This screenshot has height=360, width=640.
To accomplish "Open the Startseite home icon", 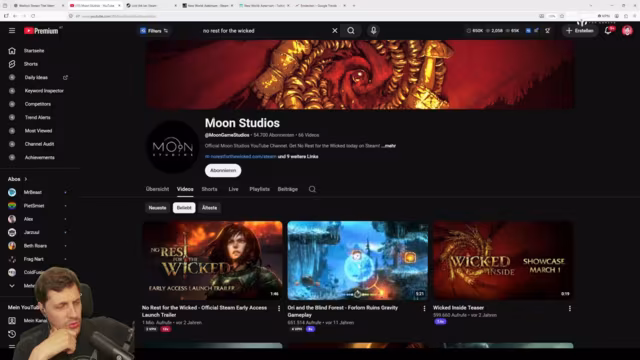I will coord(12,51).
